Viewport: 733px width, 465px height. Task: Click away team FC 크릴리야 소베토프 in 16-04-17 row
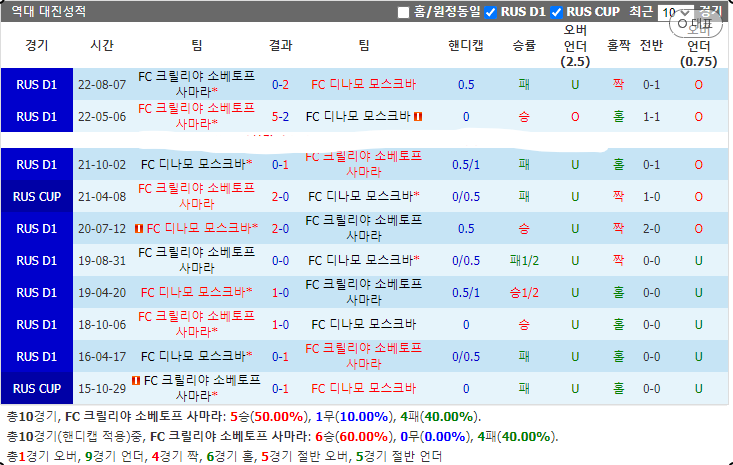click(364, 356)
